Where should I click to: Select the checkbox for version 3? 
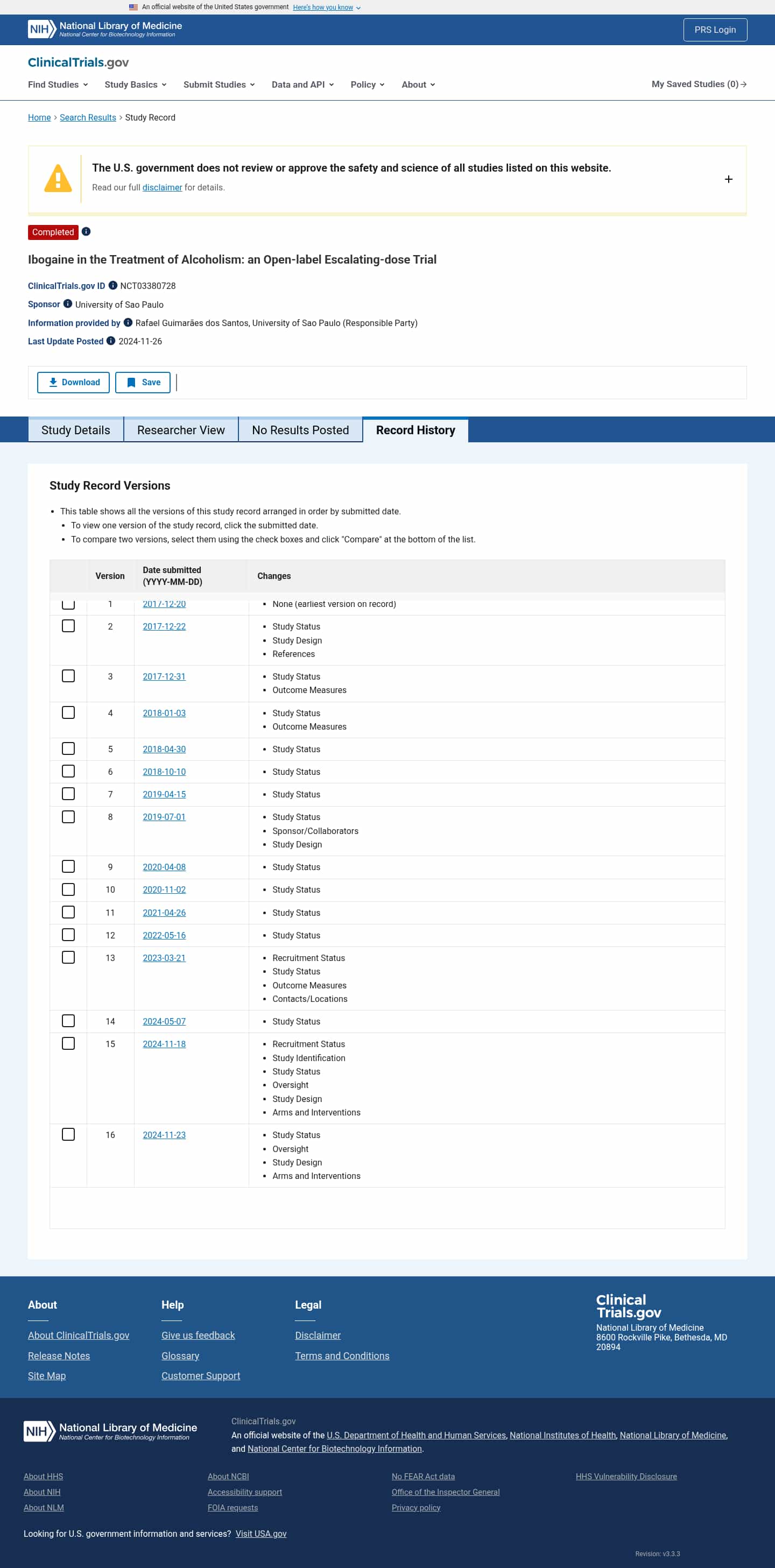[68, 676]
